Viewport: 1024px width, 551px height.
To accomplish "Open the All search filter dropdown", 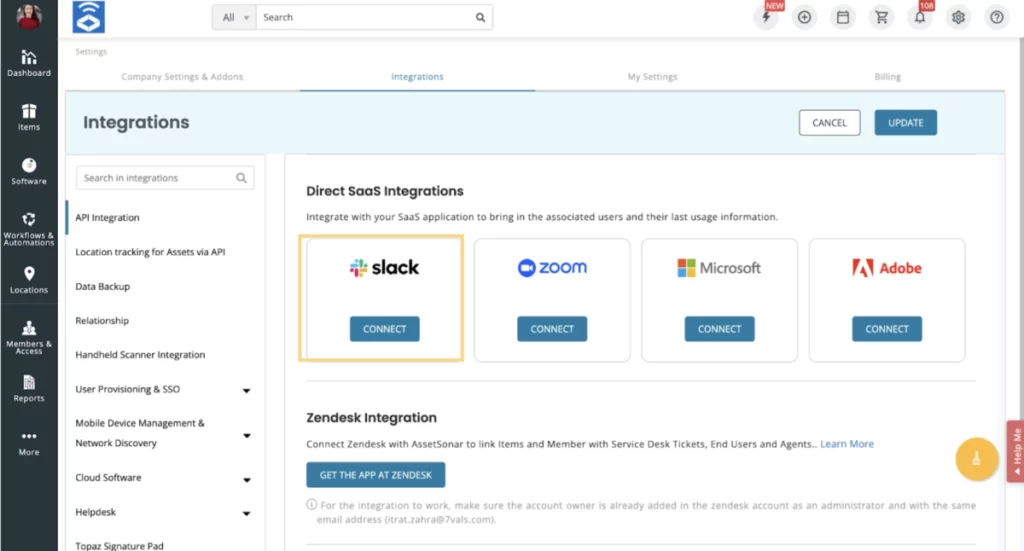I will point(234,18).
